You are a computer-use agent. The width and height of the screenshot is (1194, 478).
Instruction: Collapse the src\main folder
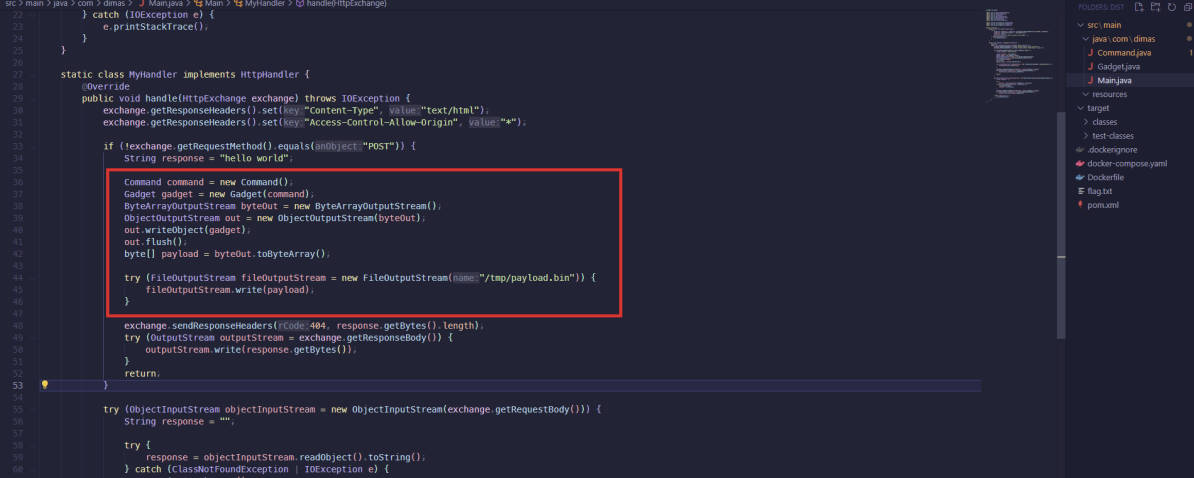[1080, 25]
